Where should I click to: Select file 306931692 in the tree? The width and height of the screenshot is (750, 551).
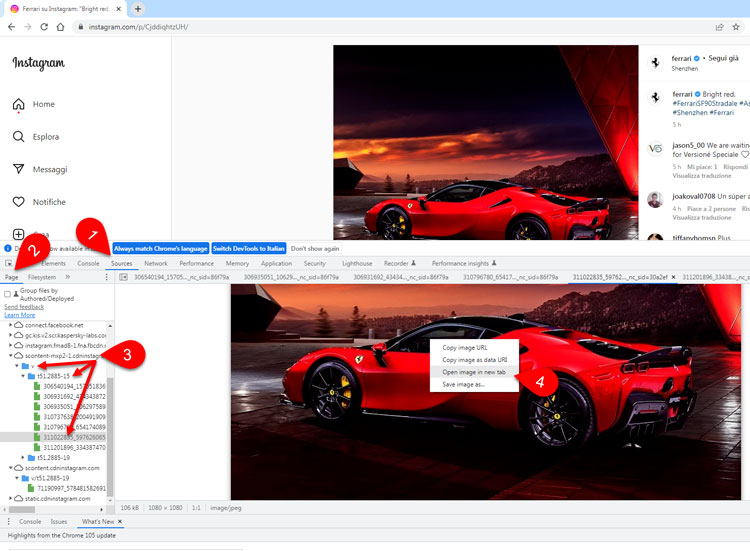tap(74, 397)
